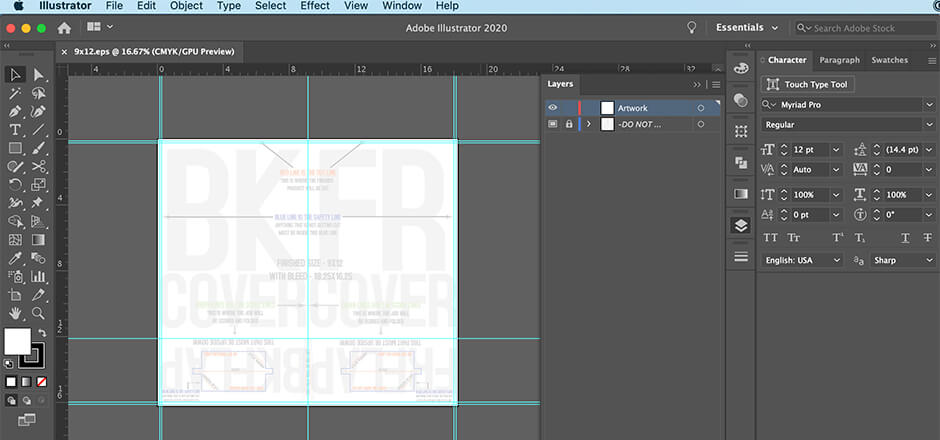Open the 12 pt font size dropdown
This screenshot has width=940, height=440.
pyautogui.click(x=837, y=150)
